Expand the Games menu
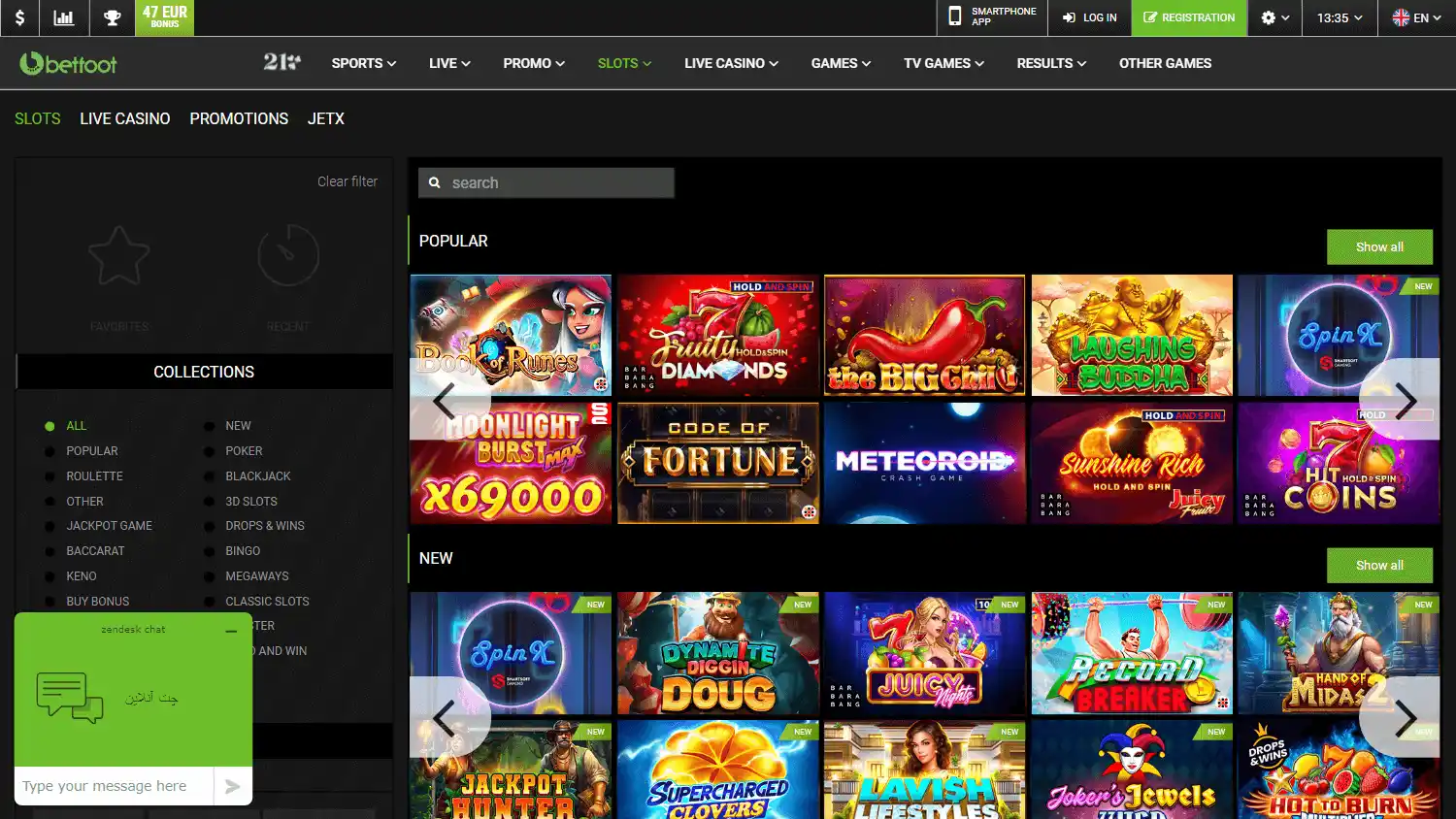This screenshot has width=1456, height=819. pyautogui.click(x=841, y=63)
